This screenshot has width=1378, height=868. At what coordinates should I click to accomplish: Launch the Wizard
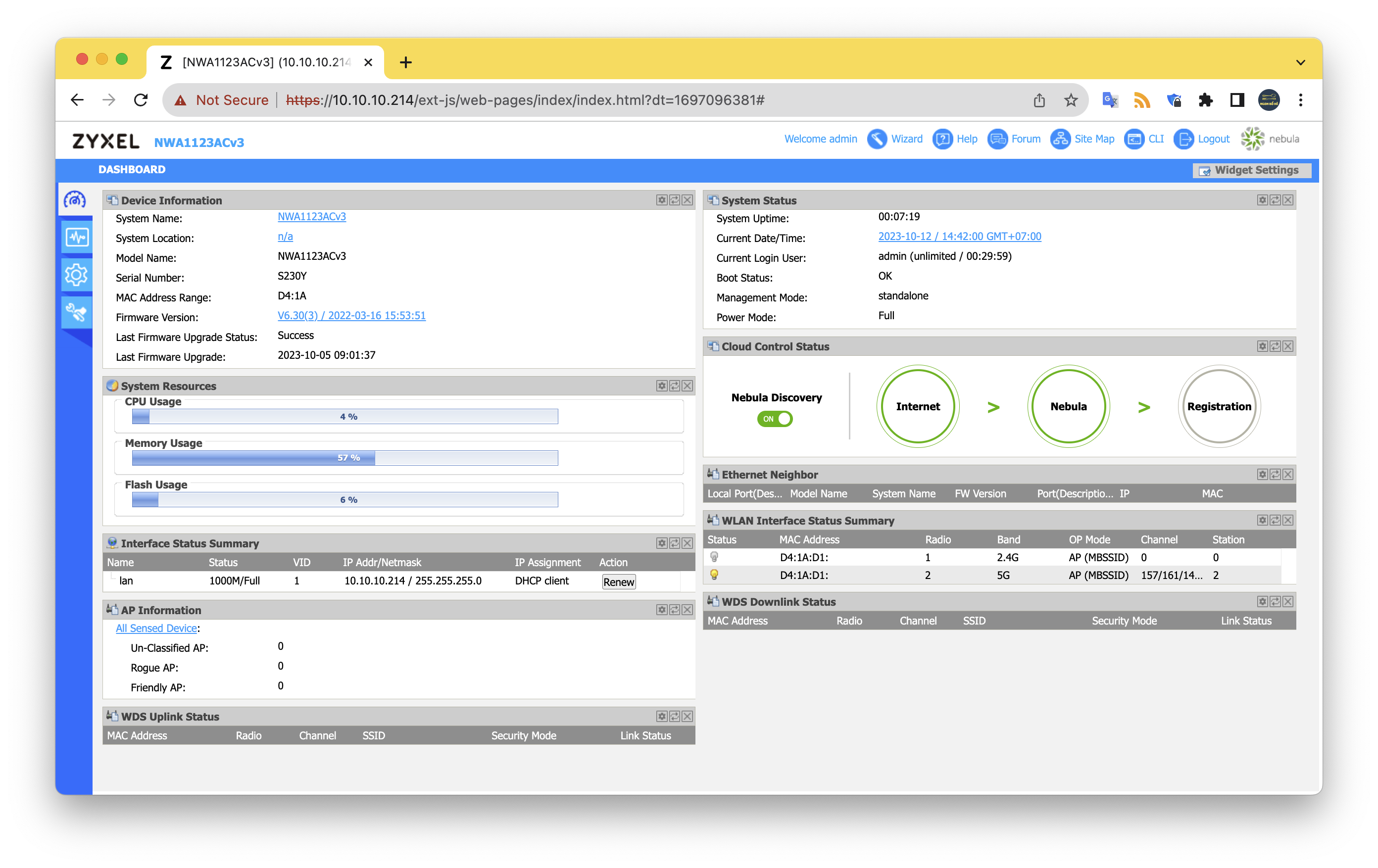pos(894,139)
